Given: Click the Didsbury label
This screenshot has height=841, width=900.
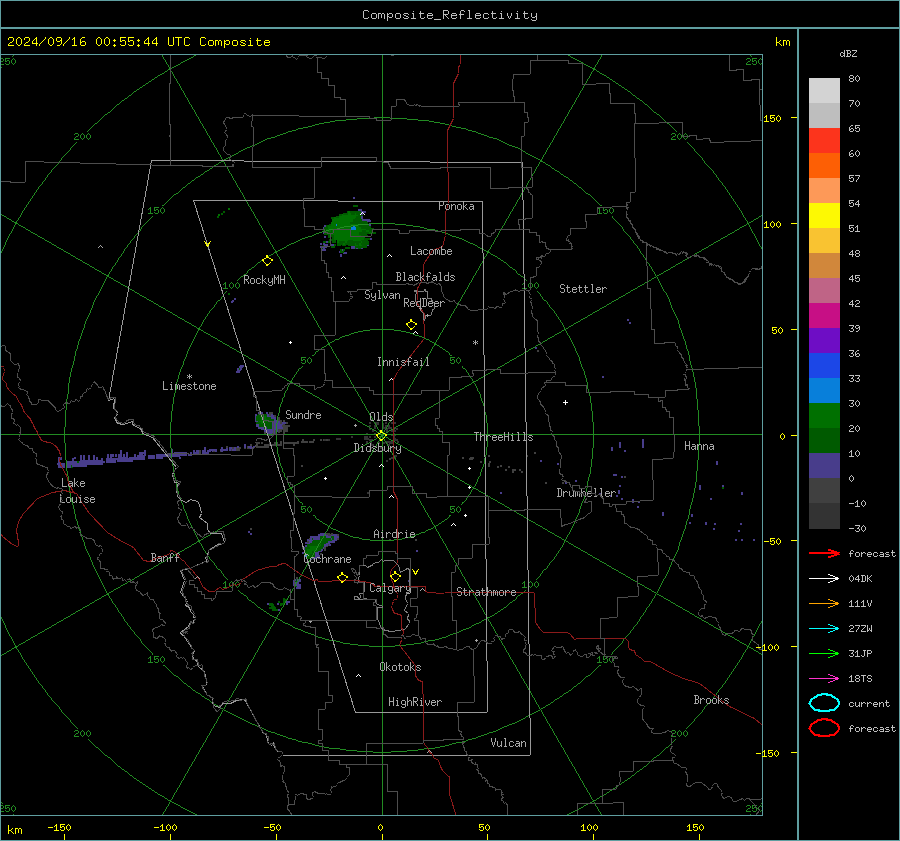Looking at the screenshot, I should (377, 448).
